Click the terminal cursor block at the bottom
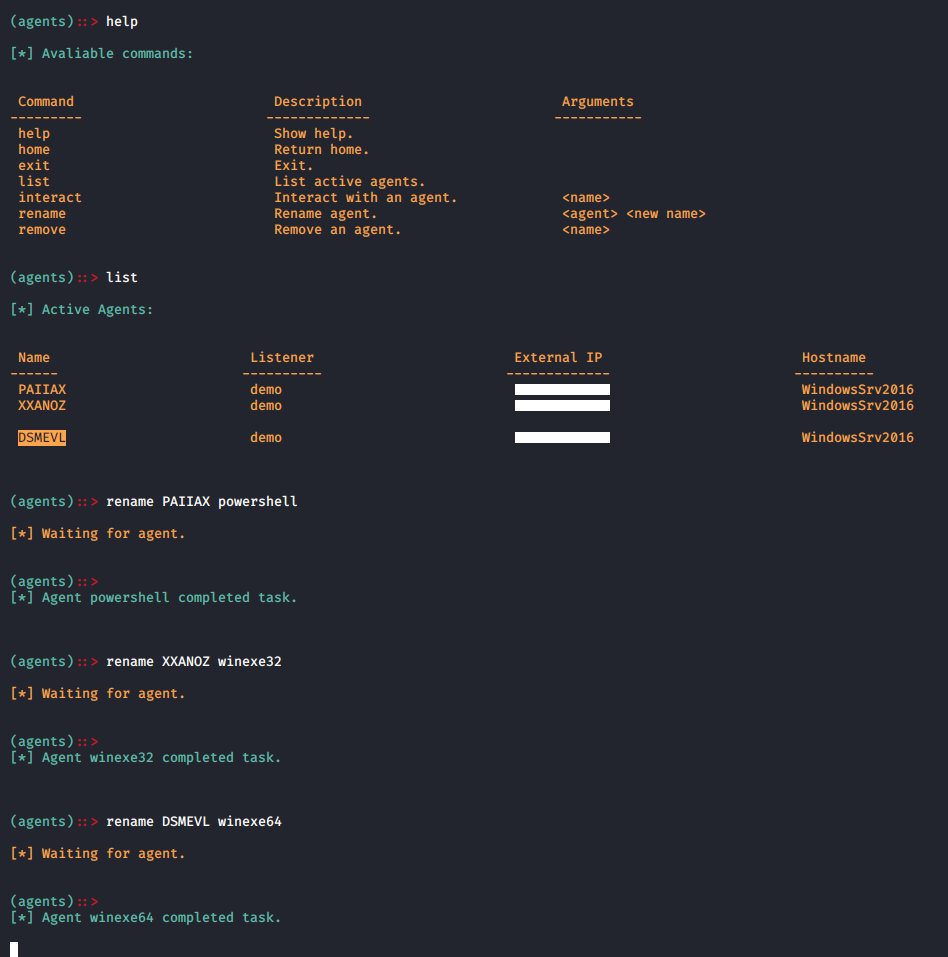The image size is (948, 957). click(x=14, y=949)
